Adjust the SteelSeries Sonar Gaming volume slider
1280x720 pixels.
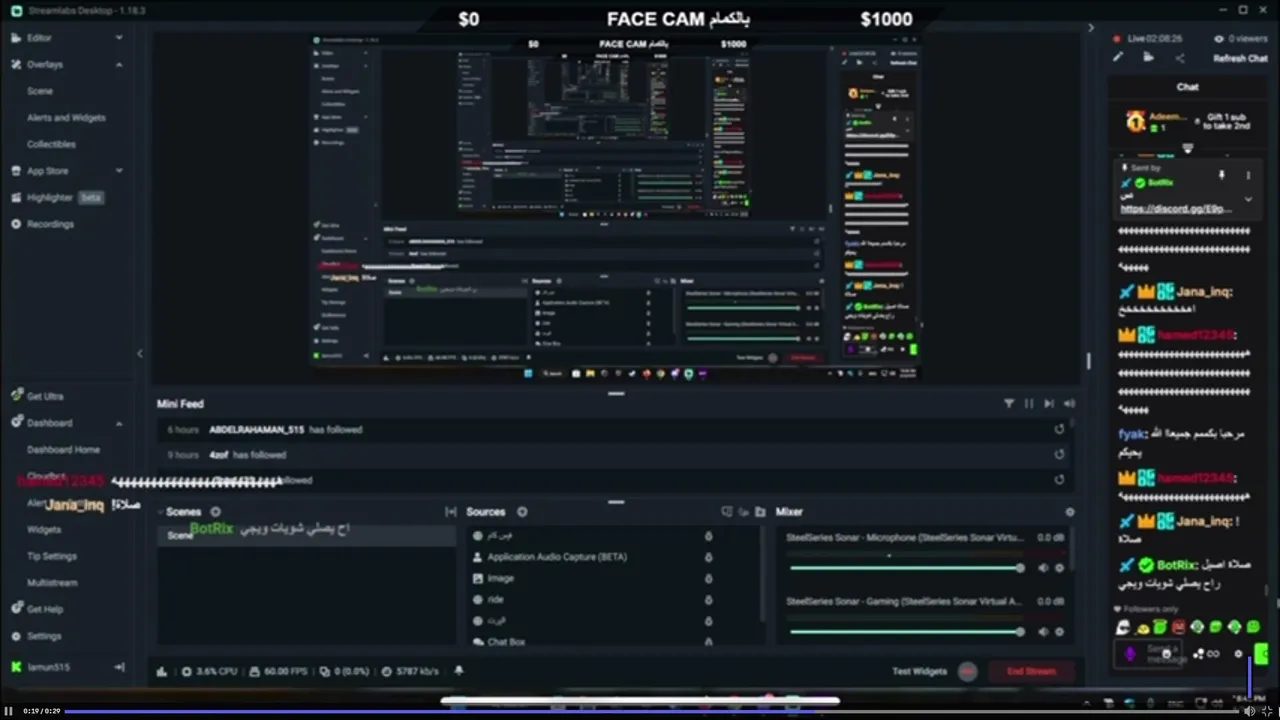906,632
